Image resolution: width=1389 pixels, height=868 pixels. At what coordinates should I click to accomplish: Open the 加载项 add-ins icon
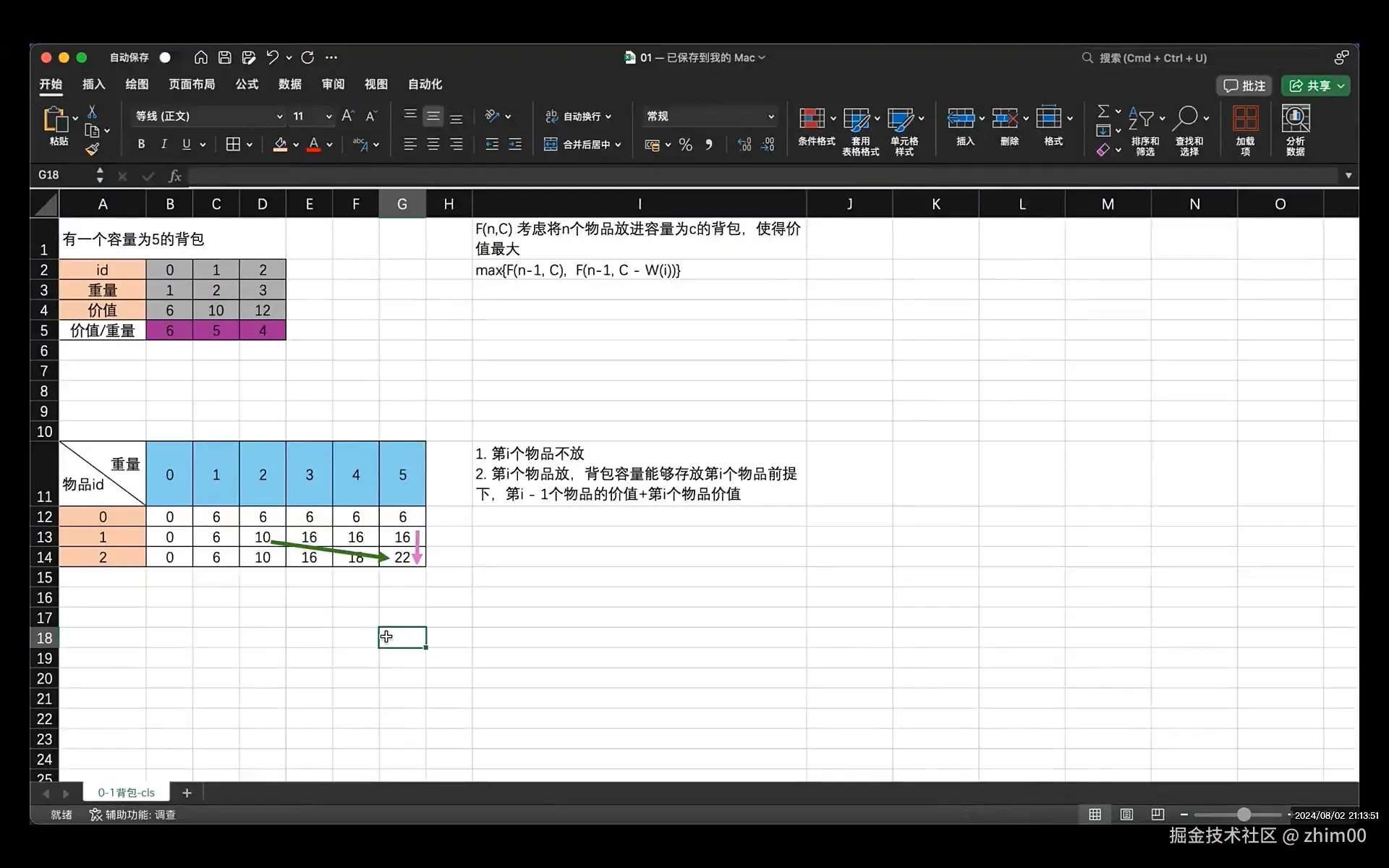[1246, 129]
